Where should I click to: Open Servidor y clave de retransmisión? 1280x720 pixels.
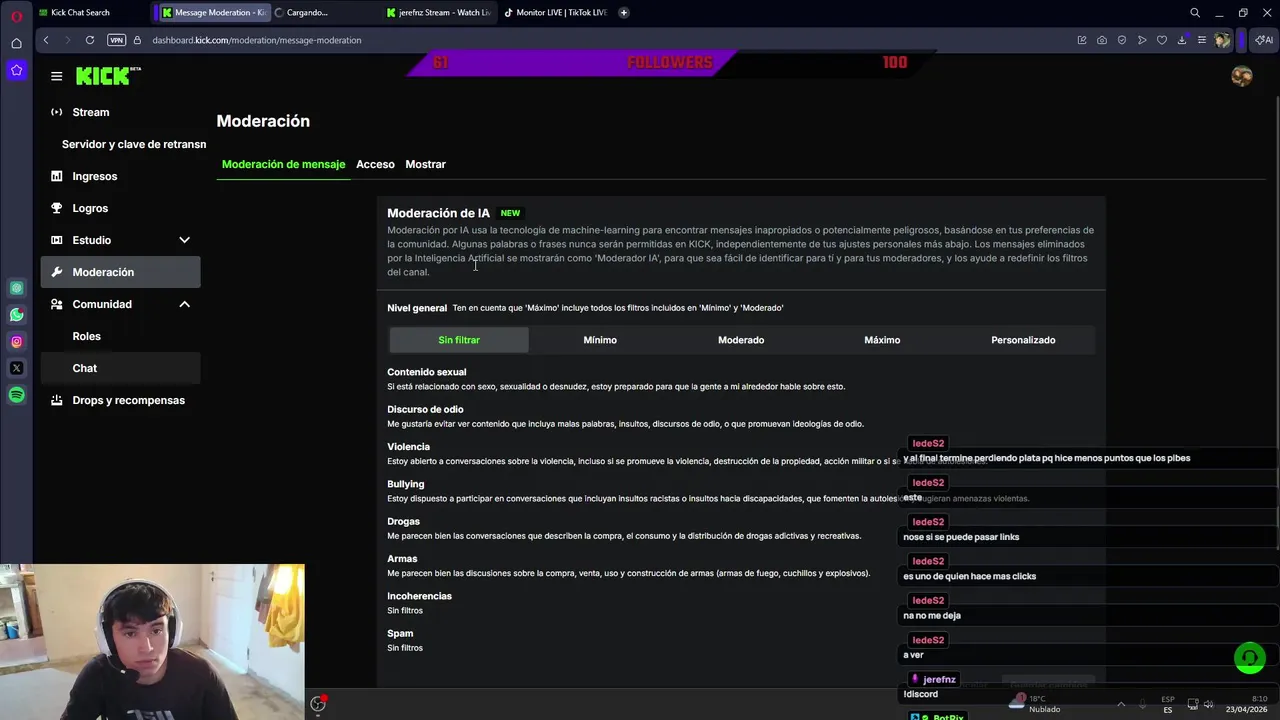[x=134, y=144]
